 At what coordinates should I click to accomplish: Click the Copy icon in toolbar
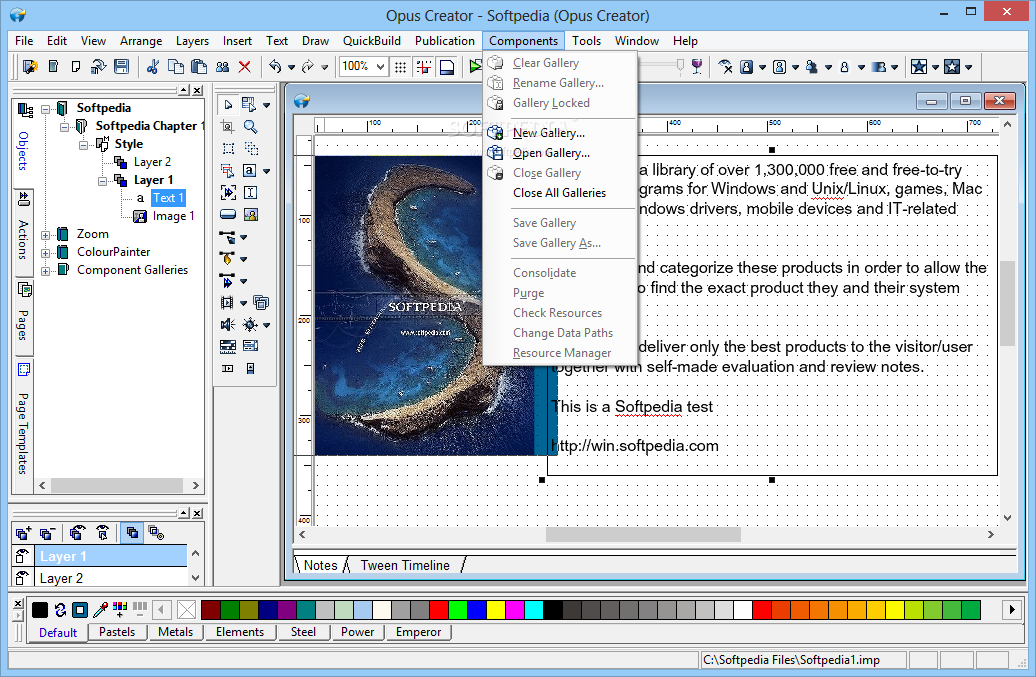pos(176,67)
